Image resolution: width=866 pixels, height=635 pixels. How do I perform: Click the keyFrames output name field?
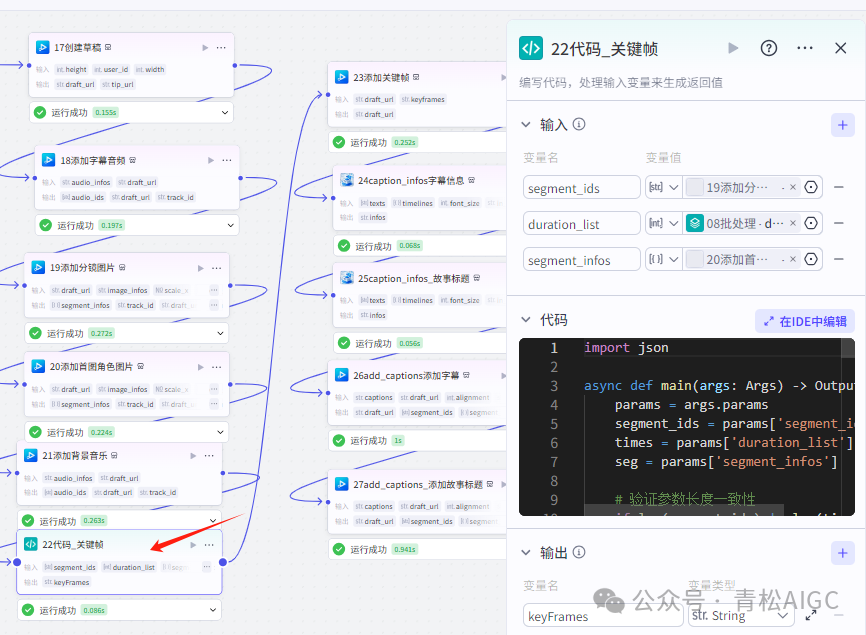pyautogui.click(x=580, y=616)
